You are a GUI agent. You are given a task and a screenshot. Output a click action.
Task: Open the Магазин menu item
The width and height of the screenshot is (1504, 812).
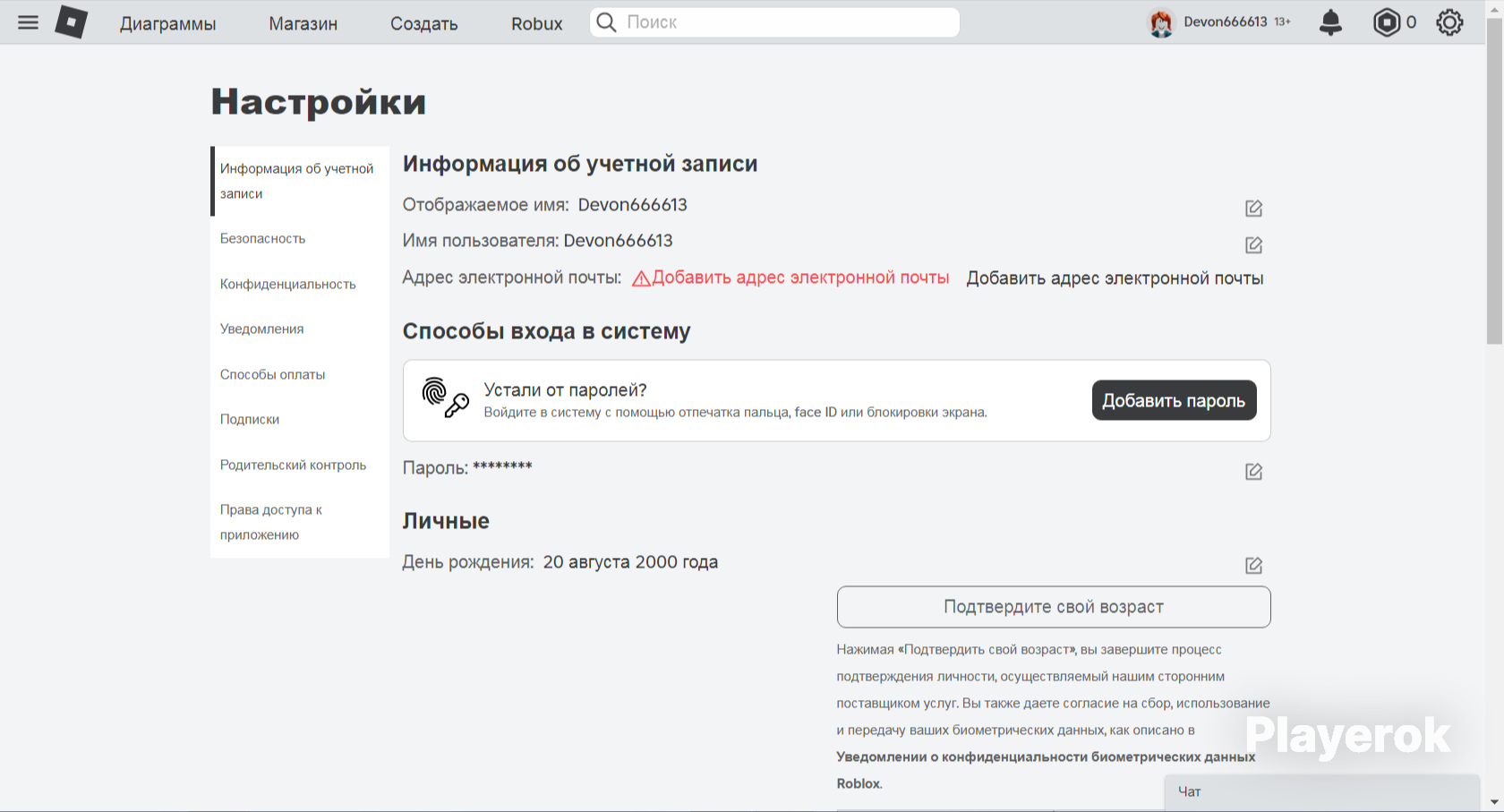click(x=303, y=23)
